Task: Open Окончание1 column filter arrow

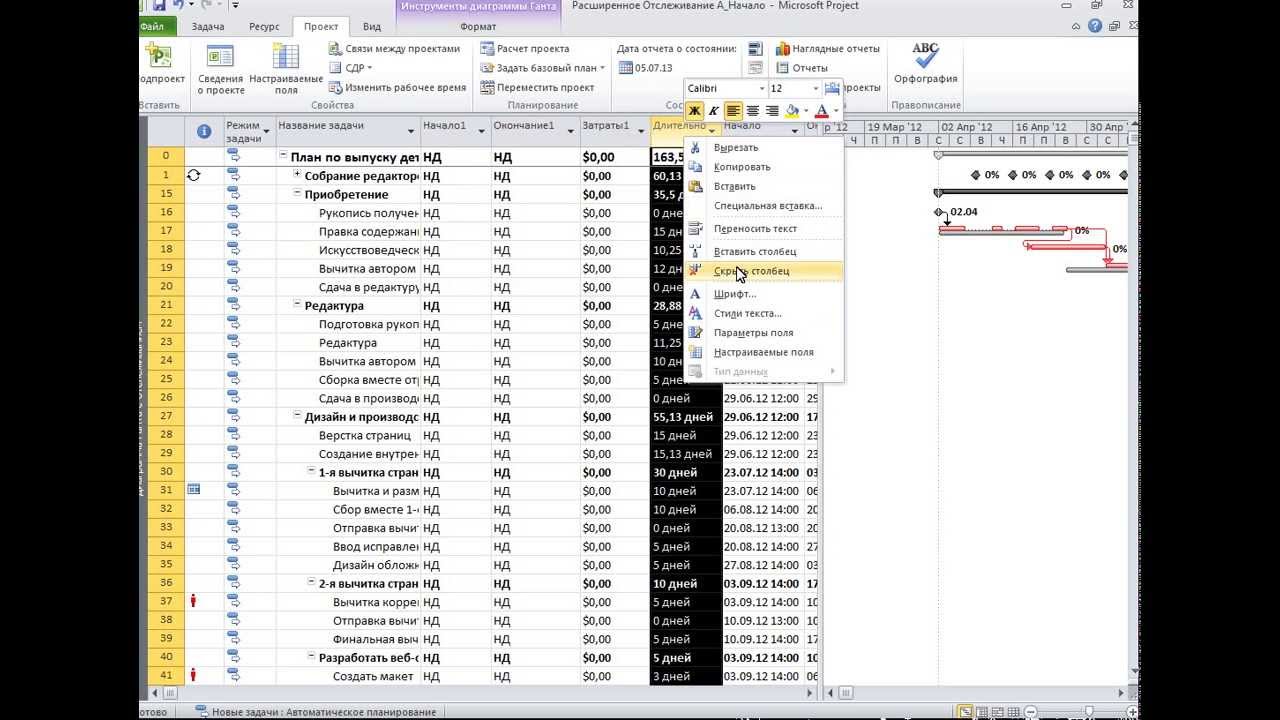Action: pyautogui.click(x=571, y=131)
